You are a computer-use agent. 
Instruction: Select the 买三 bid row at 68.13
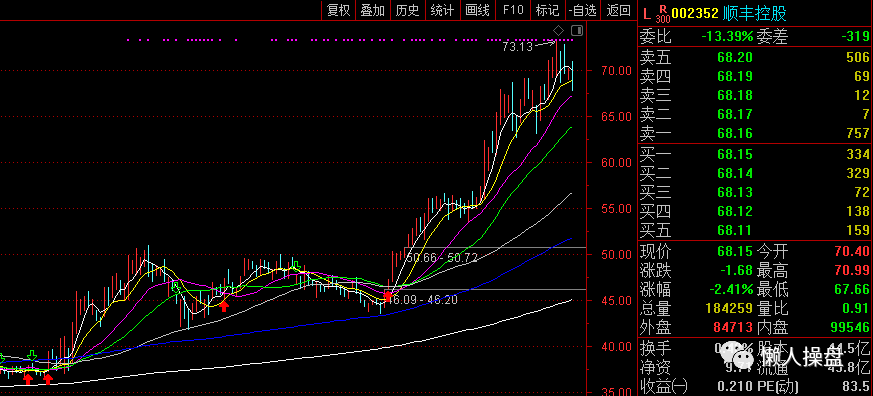754,192
